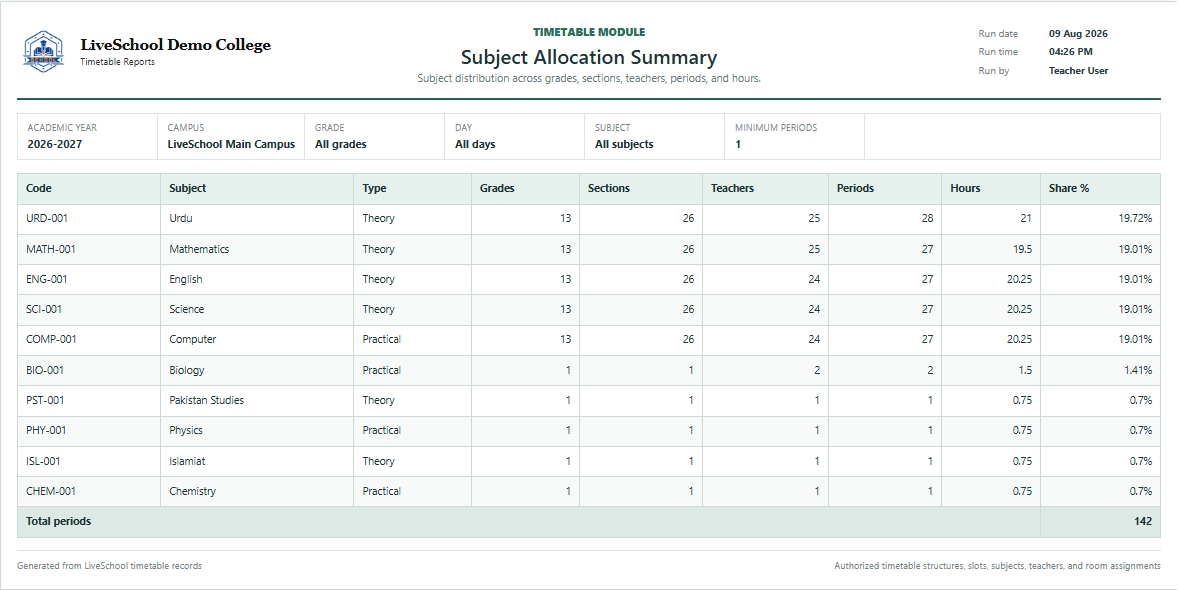Image resolution: width=1178 pixels, height=591 pixels.
Task: Click the All grades filter value
Action: (340, 144)
